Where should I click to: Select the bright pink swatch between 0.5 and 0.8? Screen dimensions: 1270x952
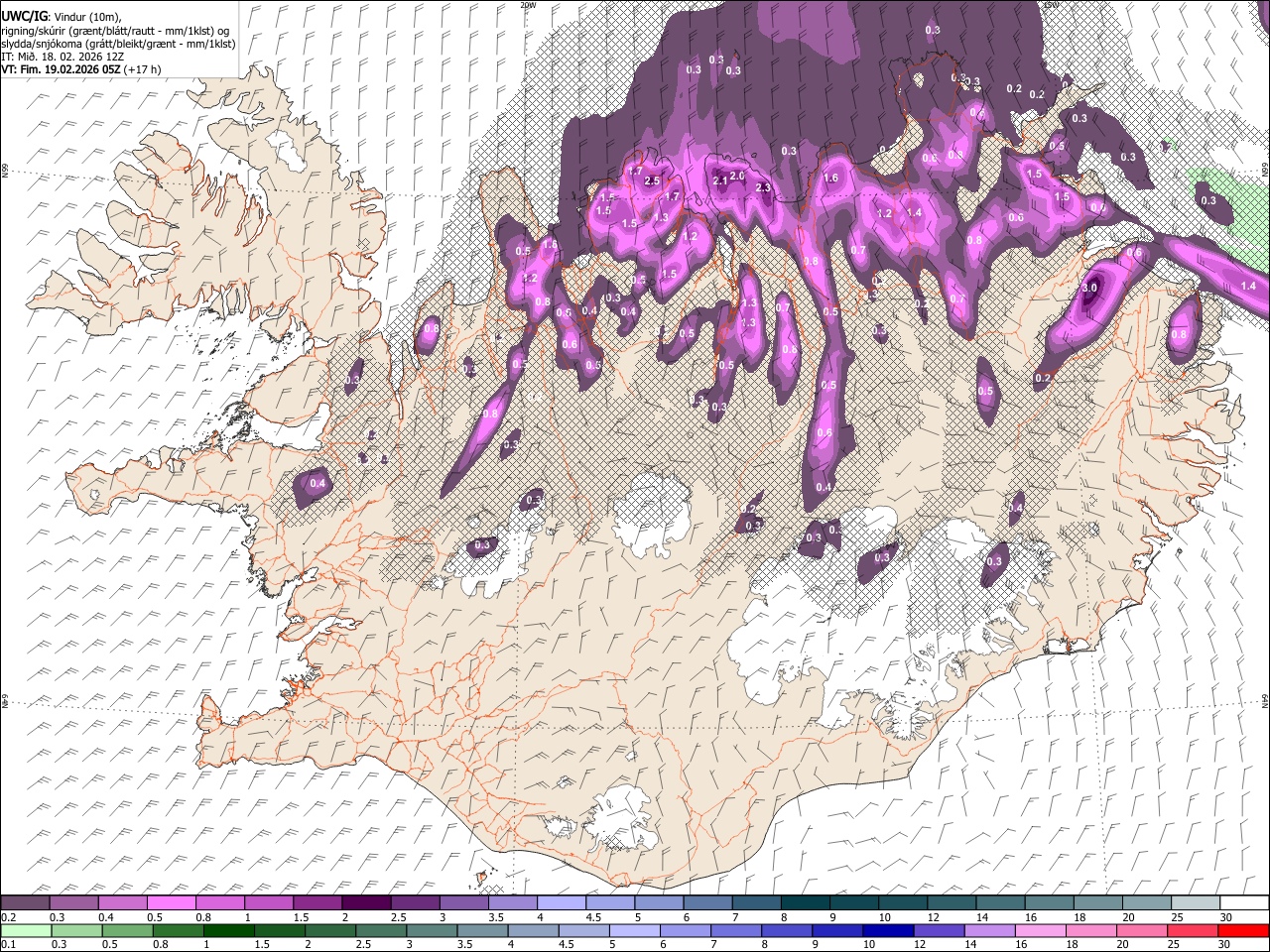tap(172, 902)
